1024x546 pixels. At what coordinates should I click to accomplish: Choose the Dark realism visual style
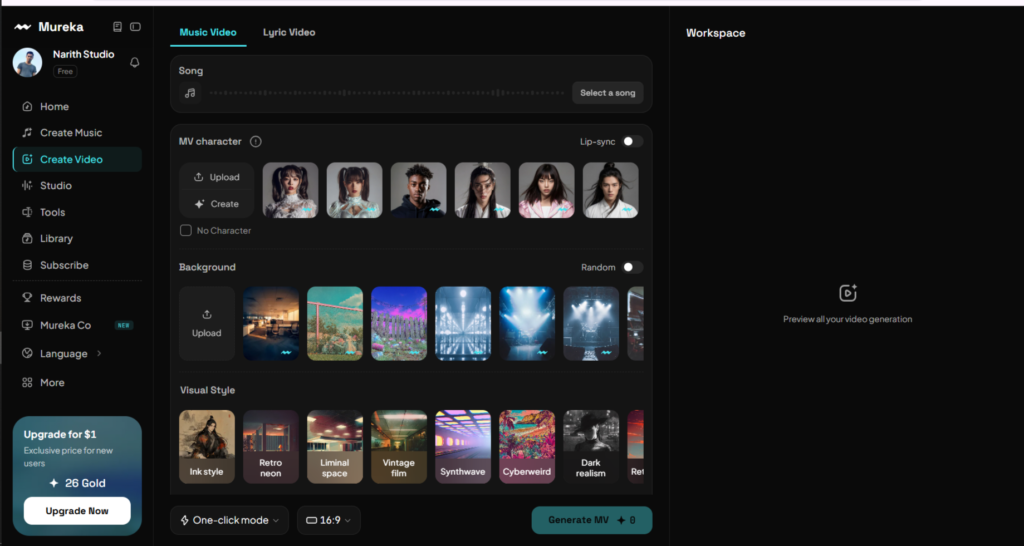591,447
